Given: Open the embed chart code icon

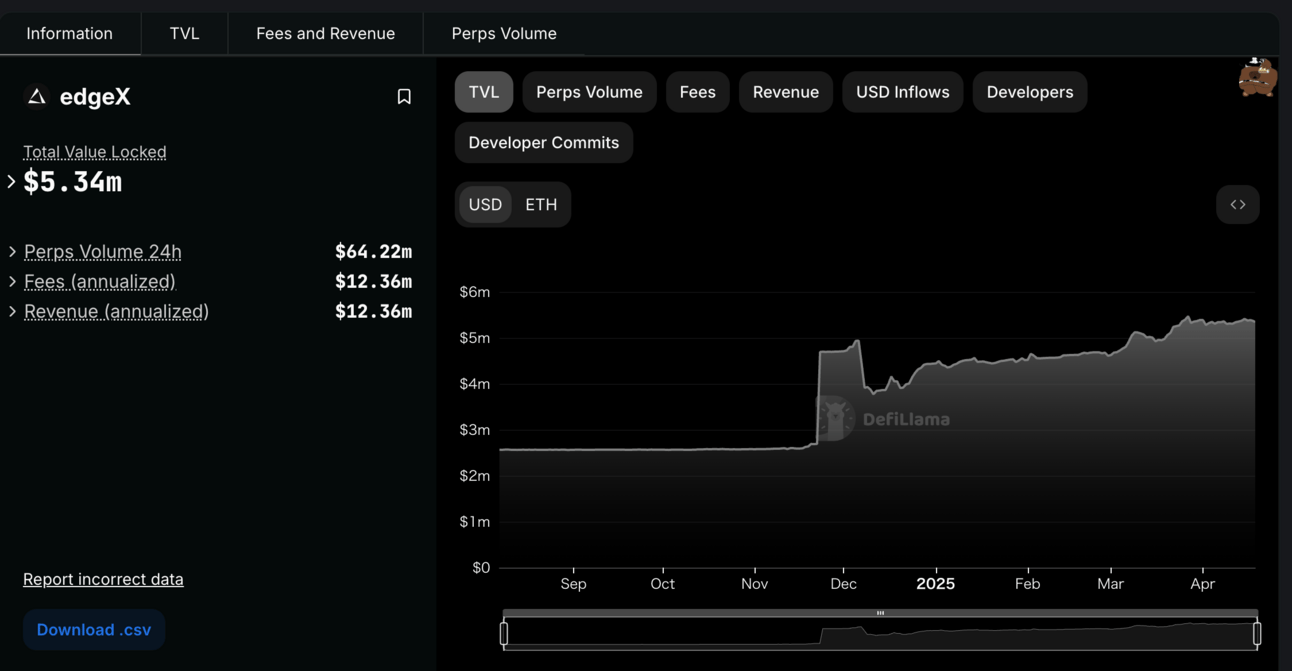Looking at the screenshot, I should click(1238, 204).
